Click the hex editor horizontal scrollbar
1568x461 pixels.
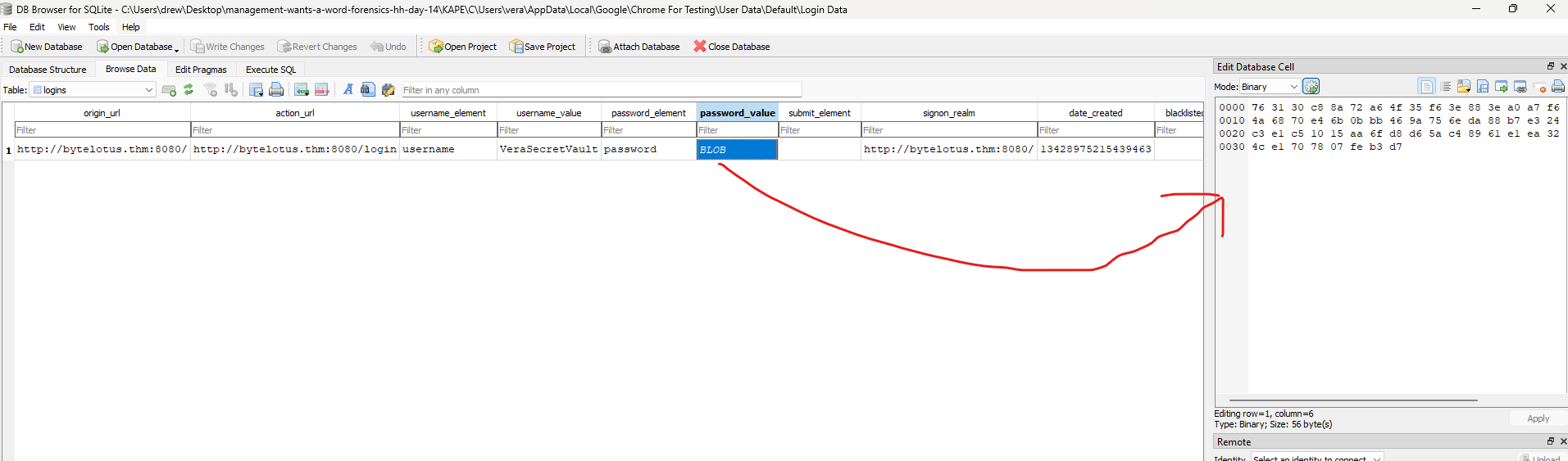[1353, 400]
